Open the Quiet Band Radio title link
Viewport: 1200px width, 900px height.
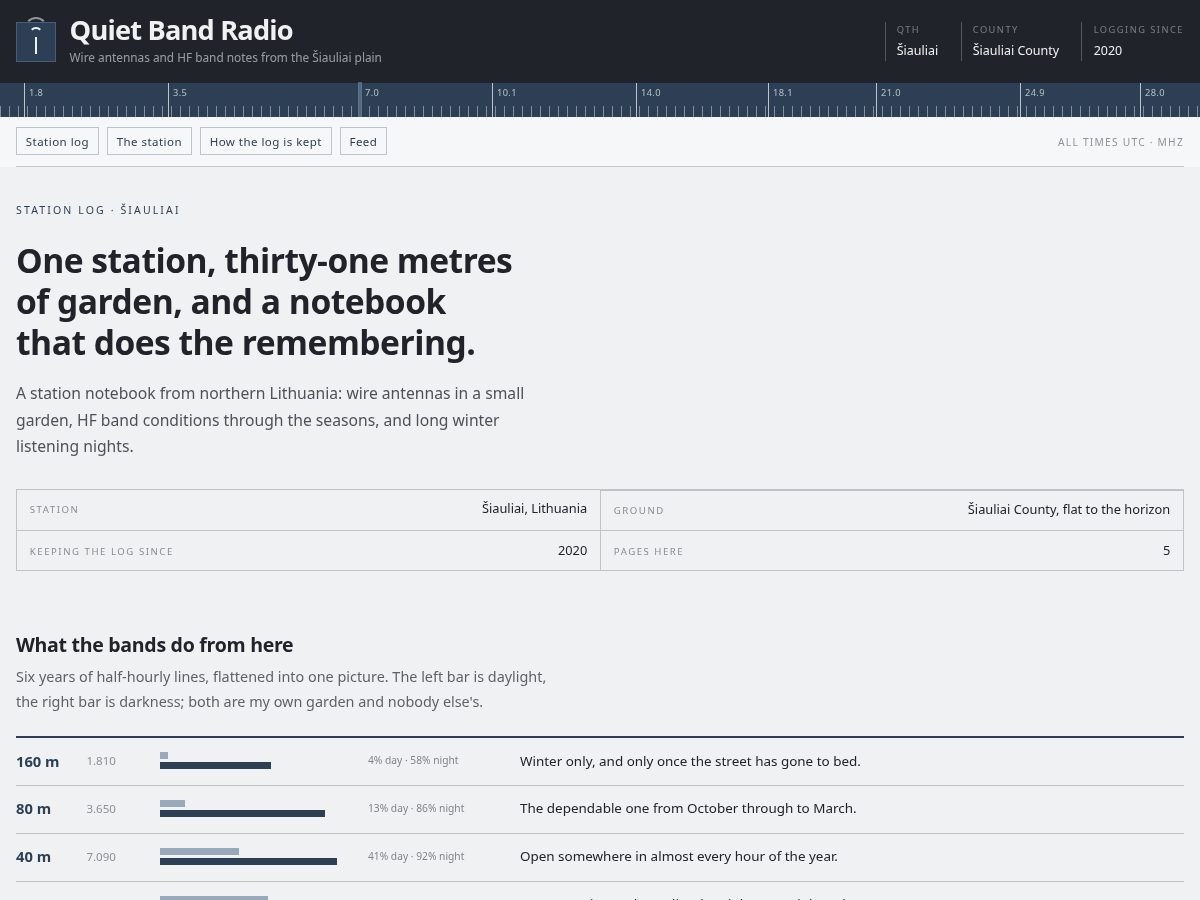click(181, 30)
